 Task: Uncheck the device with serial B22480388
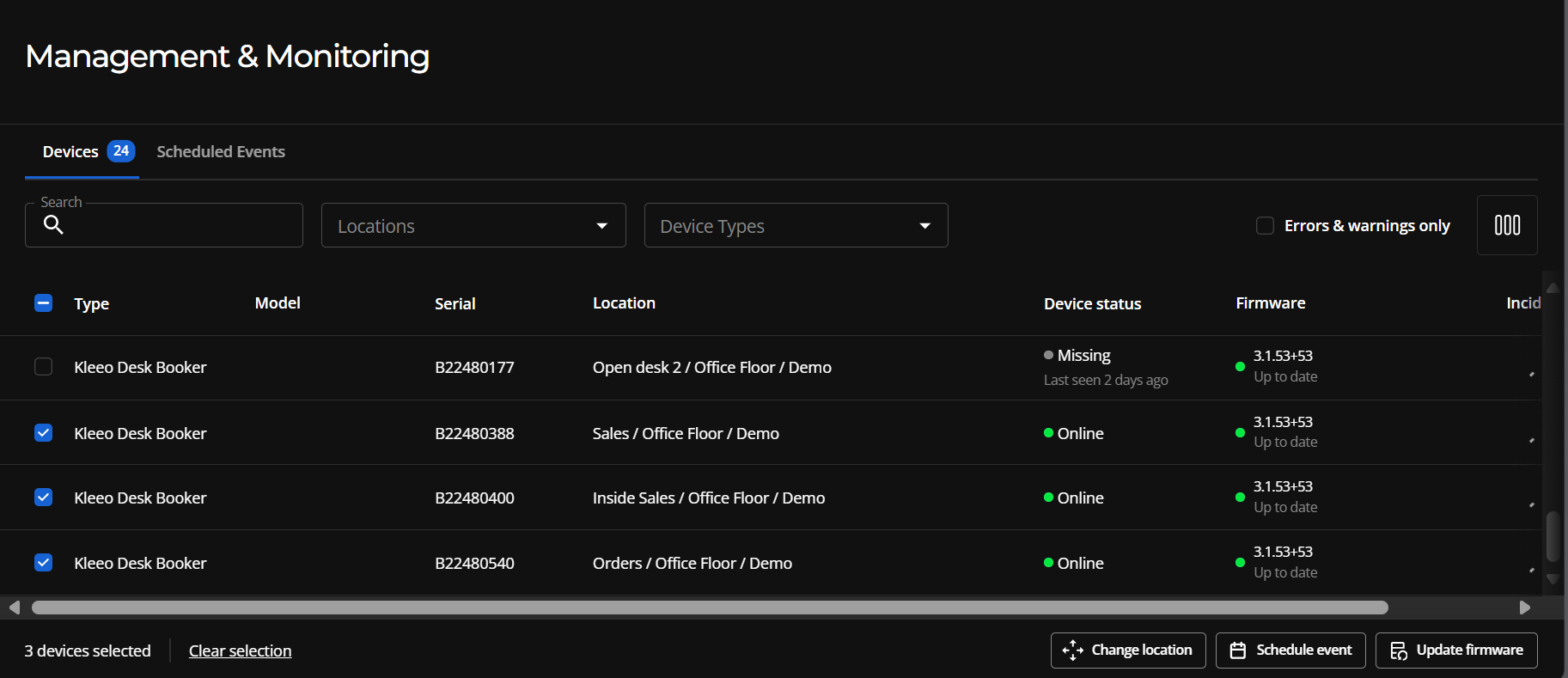click(x=43, y=433)
